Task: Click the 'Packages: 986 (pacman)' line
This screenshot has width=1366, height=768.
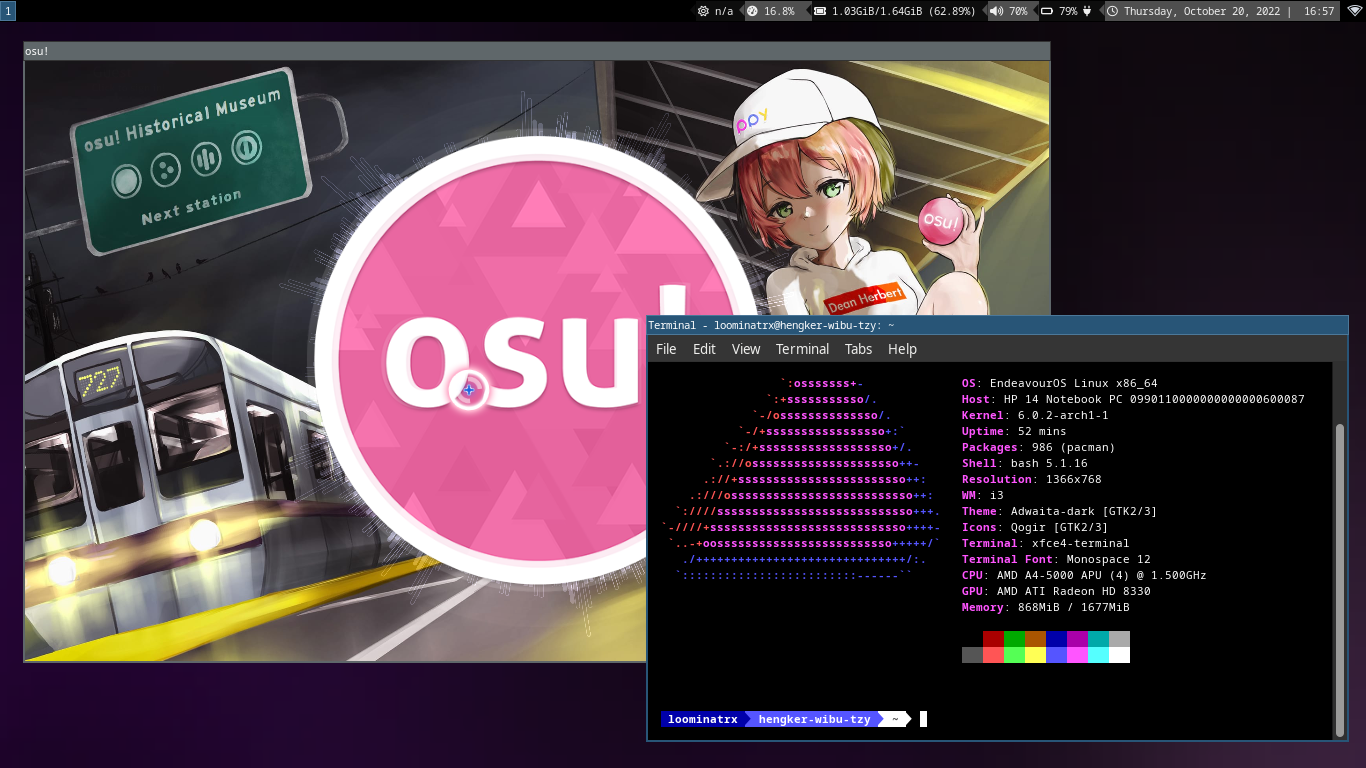Action: pyautogui.click(x=1038, y=447)
